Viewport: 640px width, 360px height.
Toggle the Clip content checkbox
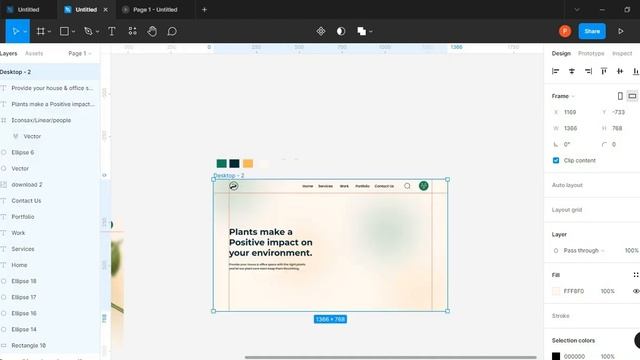click(x=556, y=160)
